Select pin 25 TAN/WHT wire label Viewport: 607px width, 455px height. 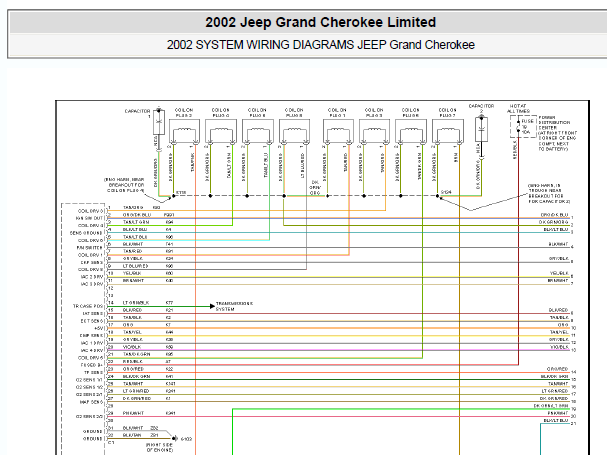tap(133, 383)
